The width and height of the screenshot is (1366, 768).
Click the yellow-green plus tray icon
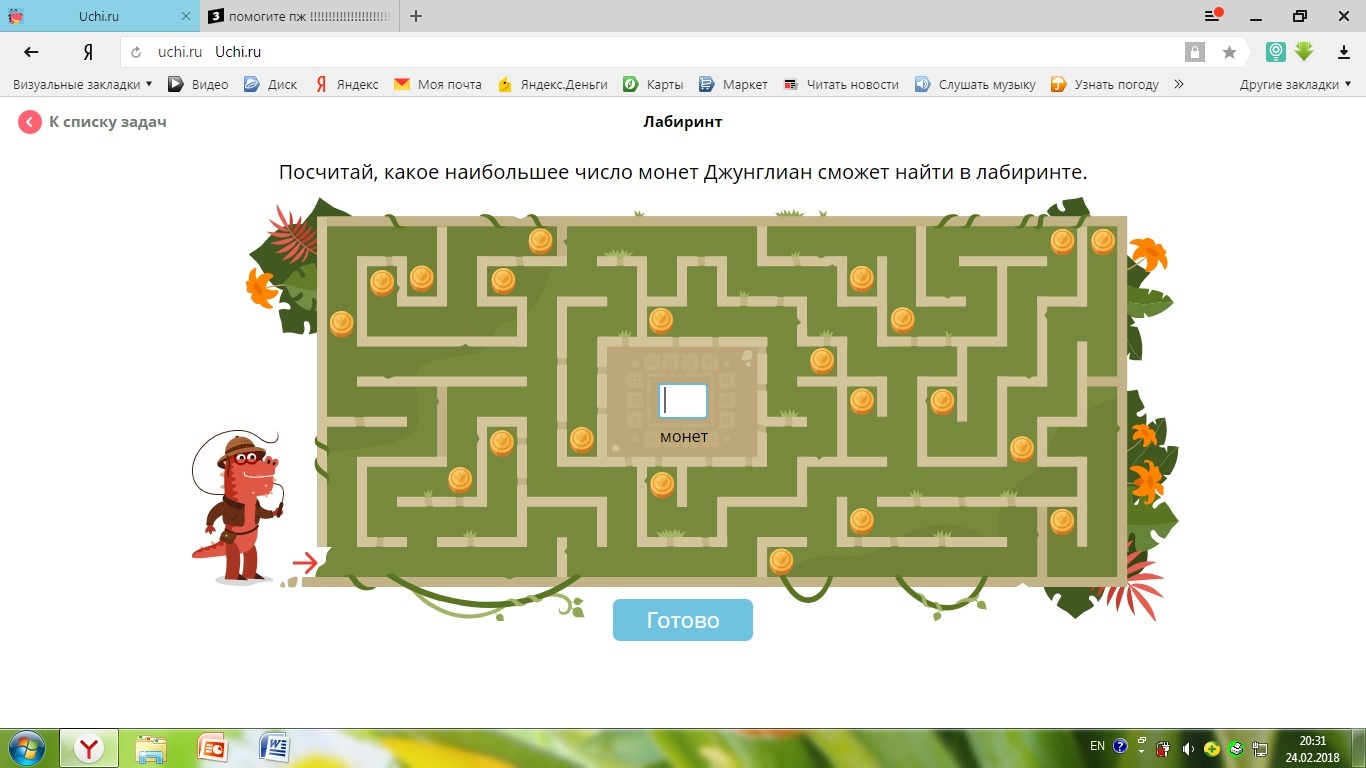(1212, 748)
